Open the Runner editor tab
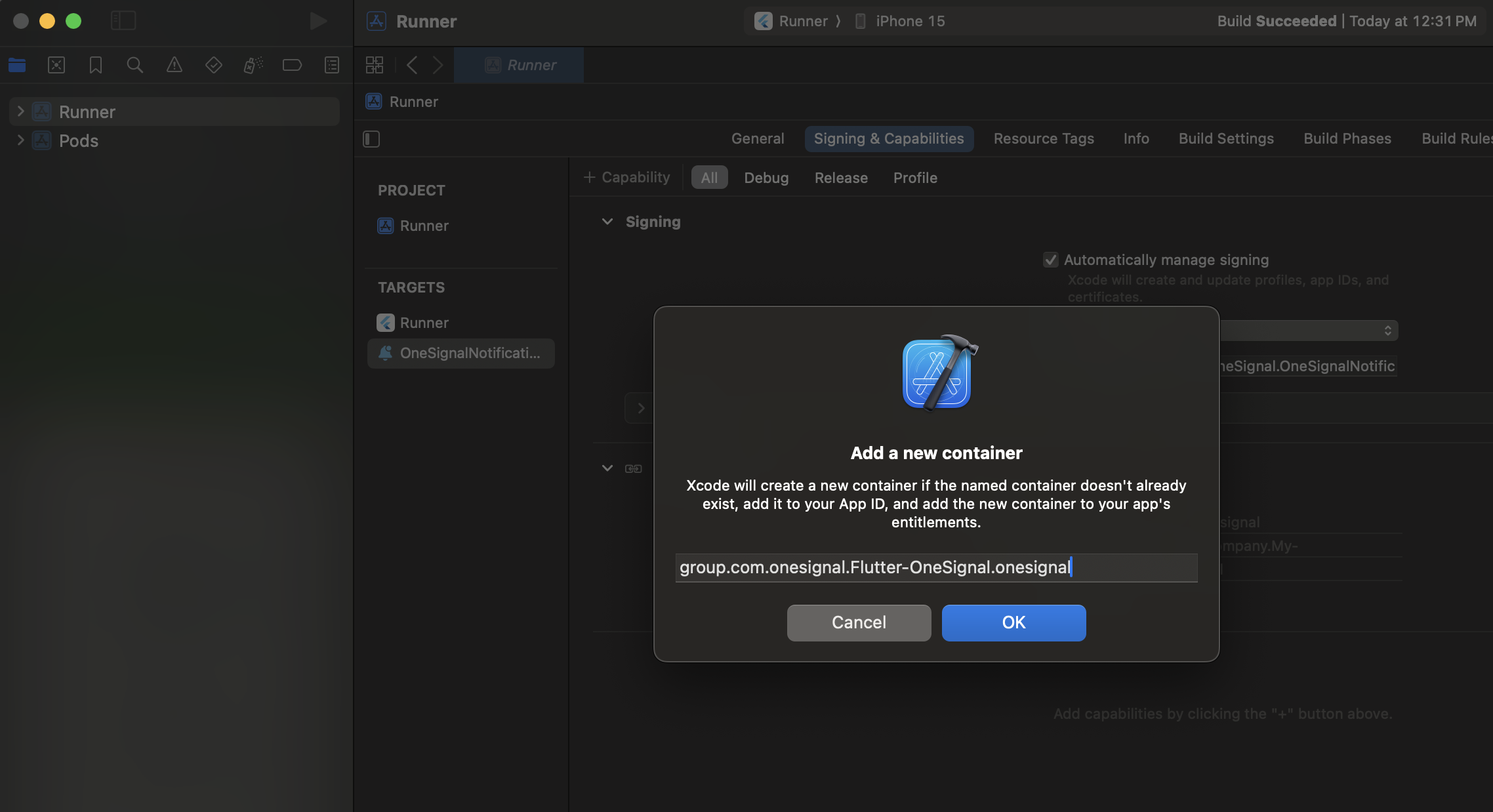 [x=519, y=65]
